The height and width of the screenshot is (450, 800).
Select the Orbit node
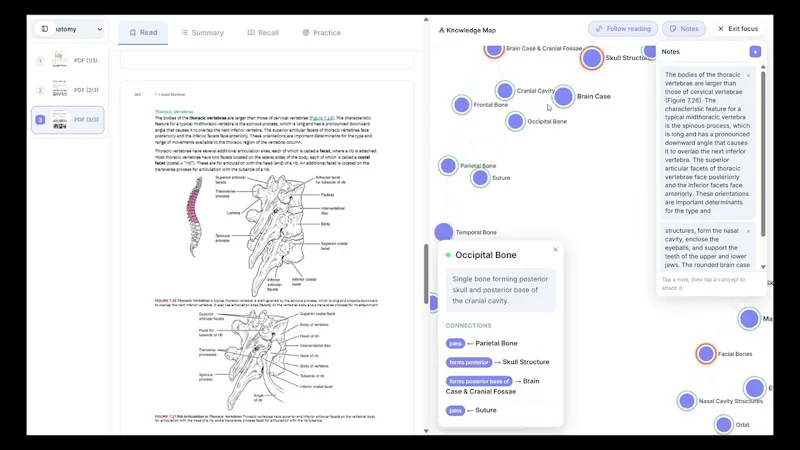(x=723, y=424)
